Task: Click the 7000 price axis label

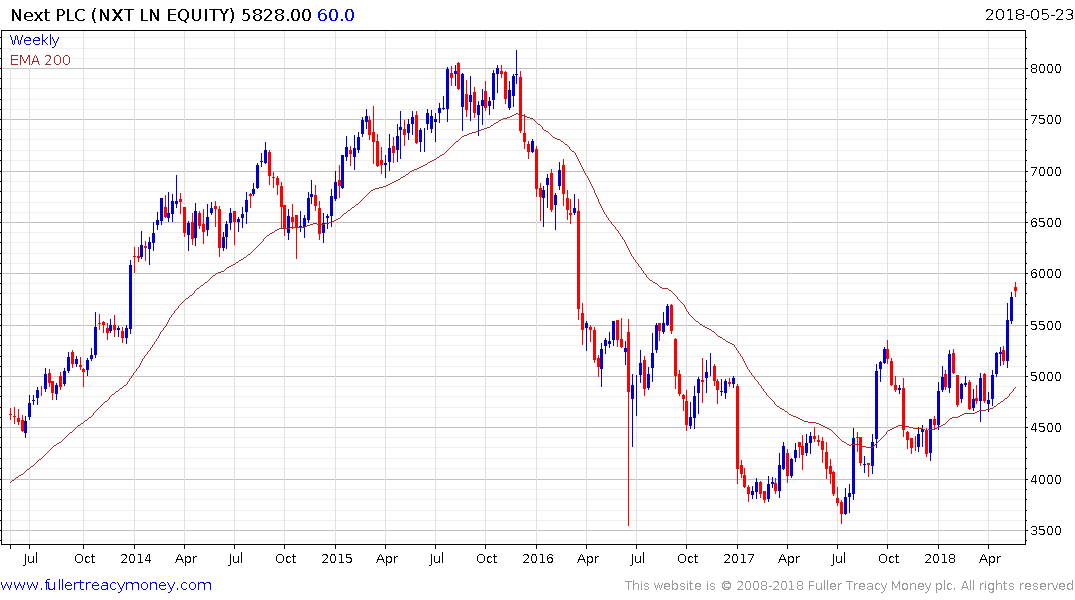Action: 1046,171
